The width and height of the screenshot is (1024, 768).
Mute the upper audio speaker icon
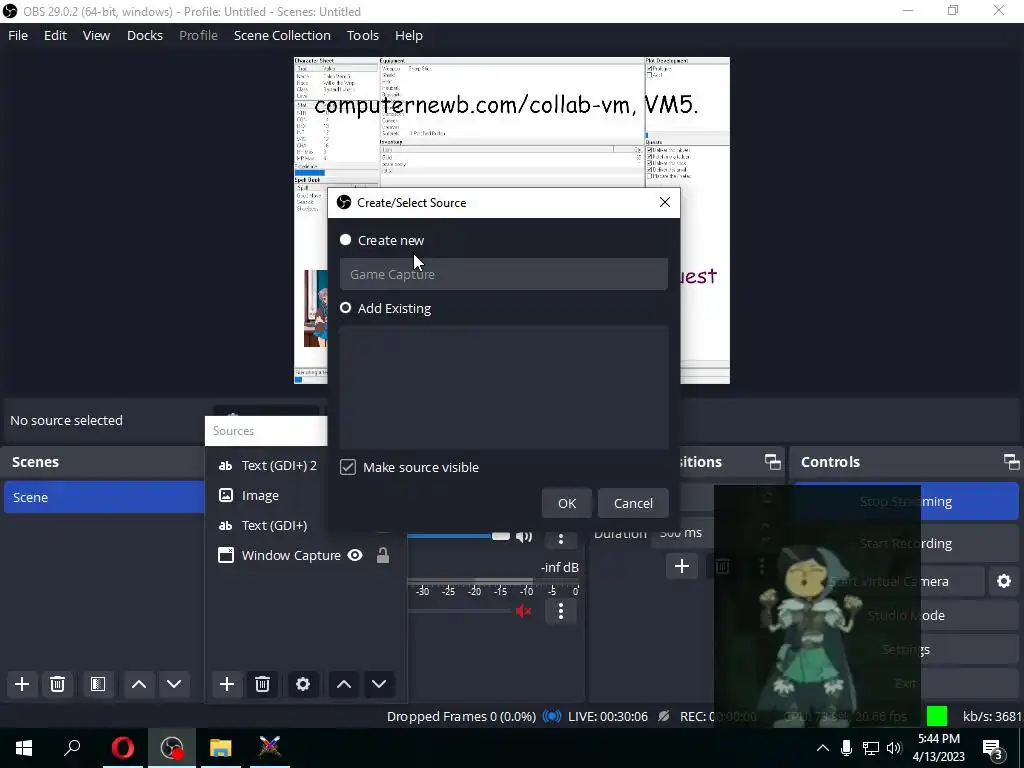point(524,536)
